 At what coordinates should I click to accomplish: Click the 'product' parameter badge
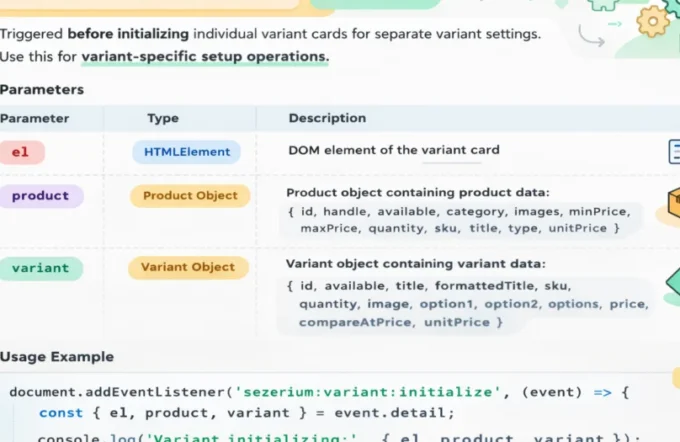click(x=40, y=196)
